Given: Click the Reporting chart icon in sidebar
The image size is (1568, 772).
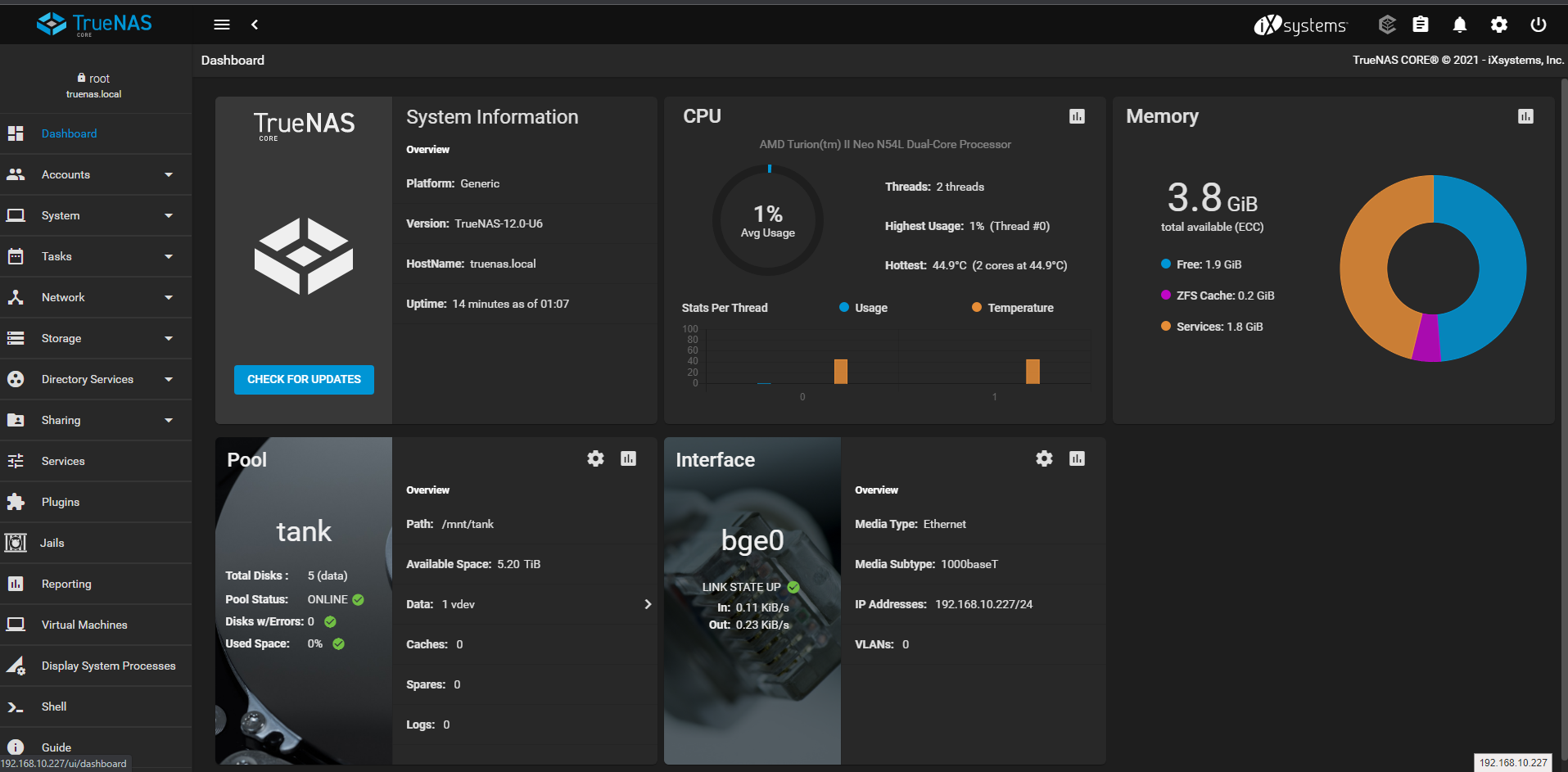Looking at the screenshot, I should point(16,584).
